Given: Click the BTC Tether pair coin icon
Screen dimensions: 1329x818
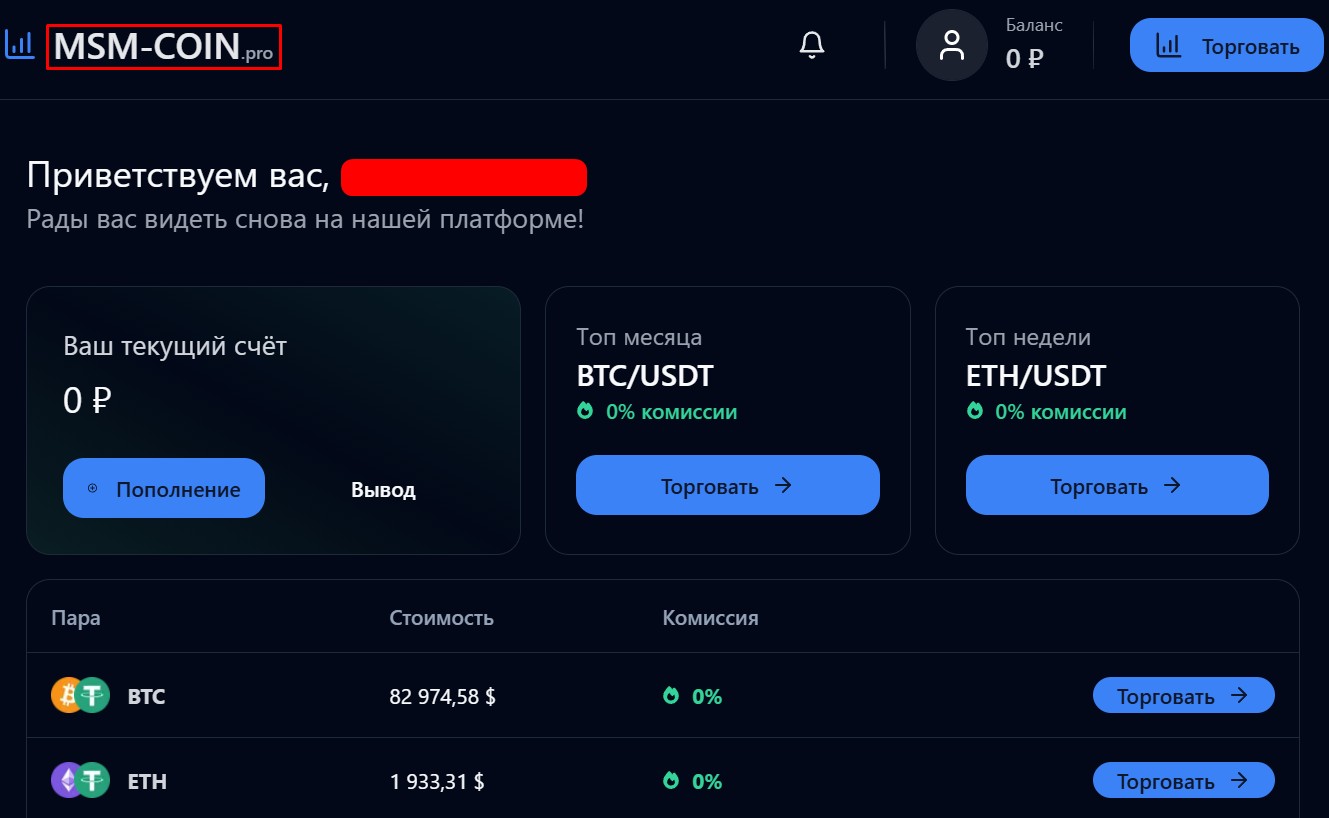Looking at the screenshot, I should pyautogui.click(x=80, y=695).
